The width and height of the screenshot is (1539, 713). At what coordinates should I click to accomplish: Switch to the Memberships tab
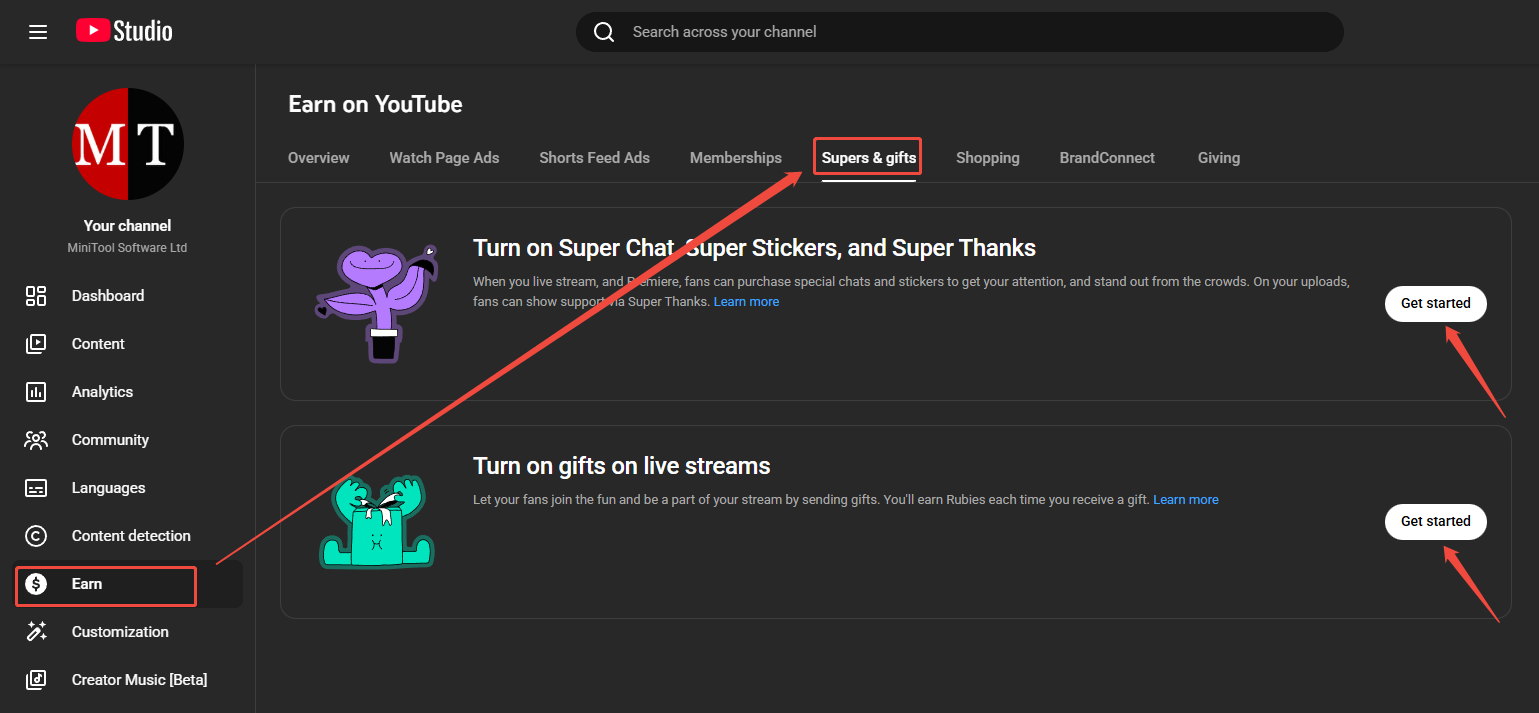point(735,157)
